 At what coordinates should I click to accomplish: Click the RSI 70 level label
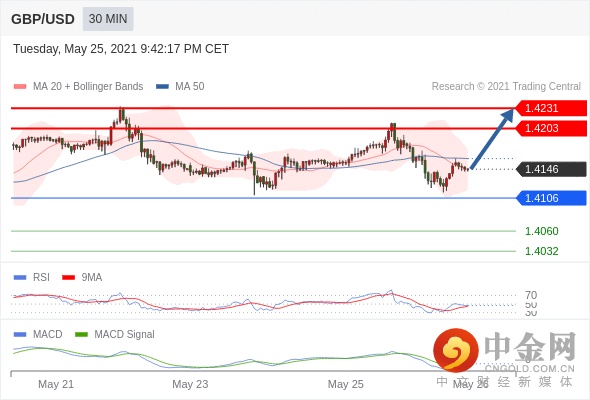tap(531, 295)
